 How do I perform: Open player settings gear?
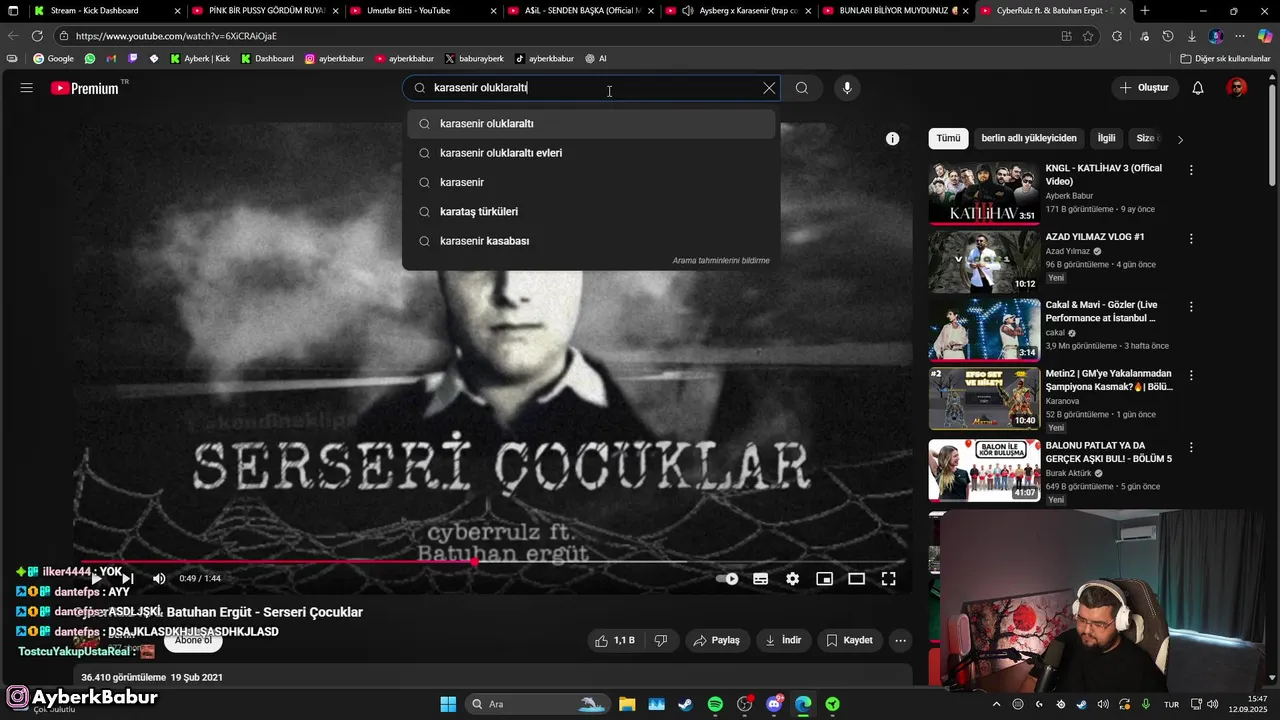[x=793, y=578]
